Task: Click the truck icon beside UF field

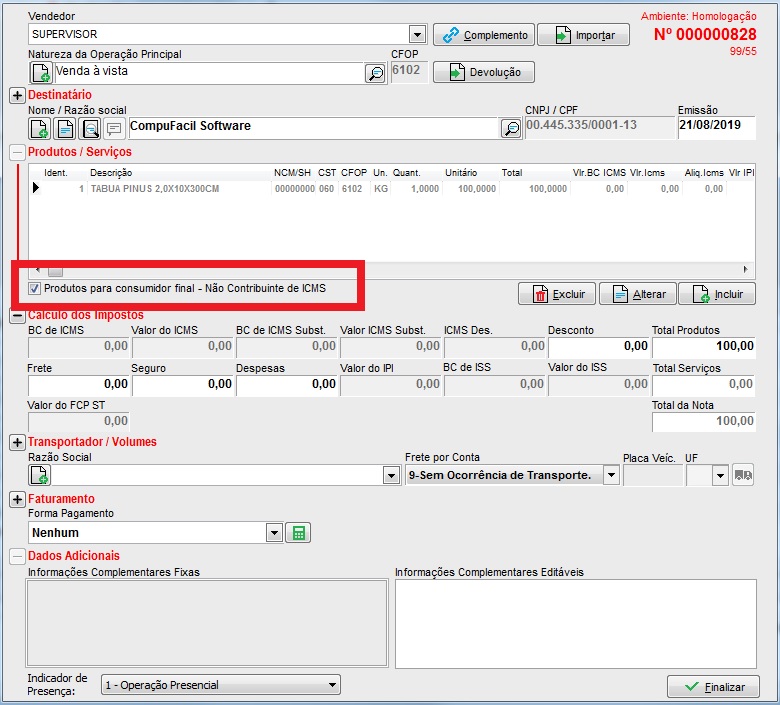Action: click(x=743, y=476)
